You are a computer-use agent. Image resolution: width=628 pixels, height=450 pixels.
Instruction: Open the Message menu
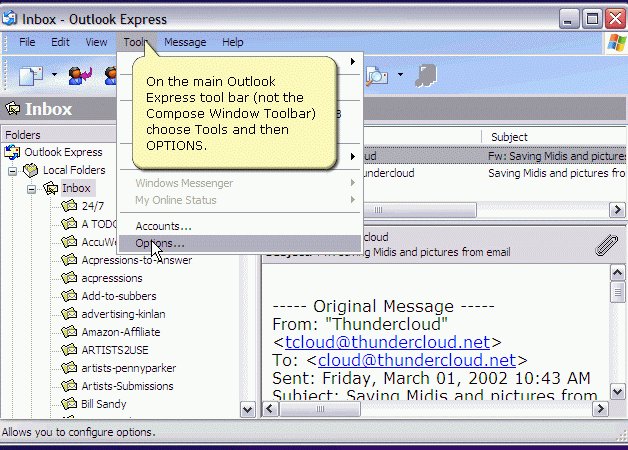185,42
